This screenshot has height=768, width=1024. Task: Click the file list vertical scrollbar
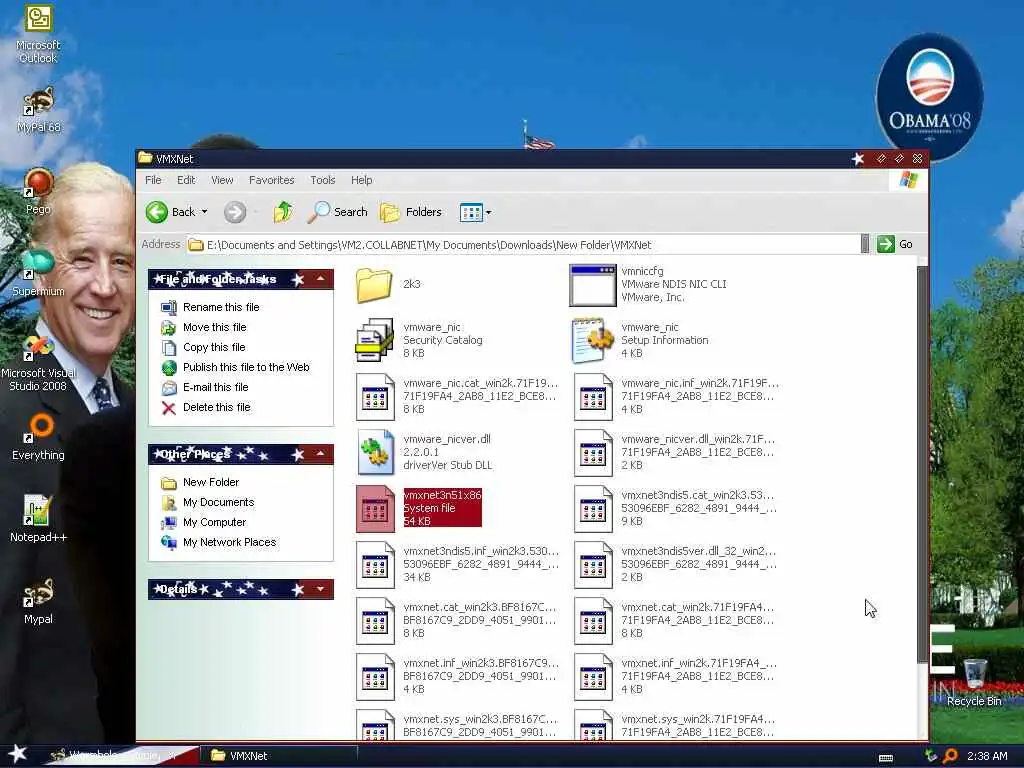click(x=921, y=464)
